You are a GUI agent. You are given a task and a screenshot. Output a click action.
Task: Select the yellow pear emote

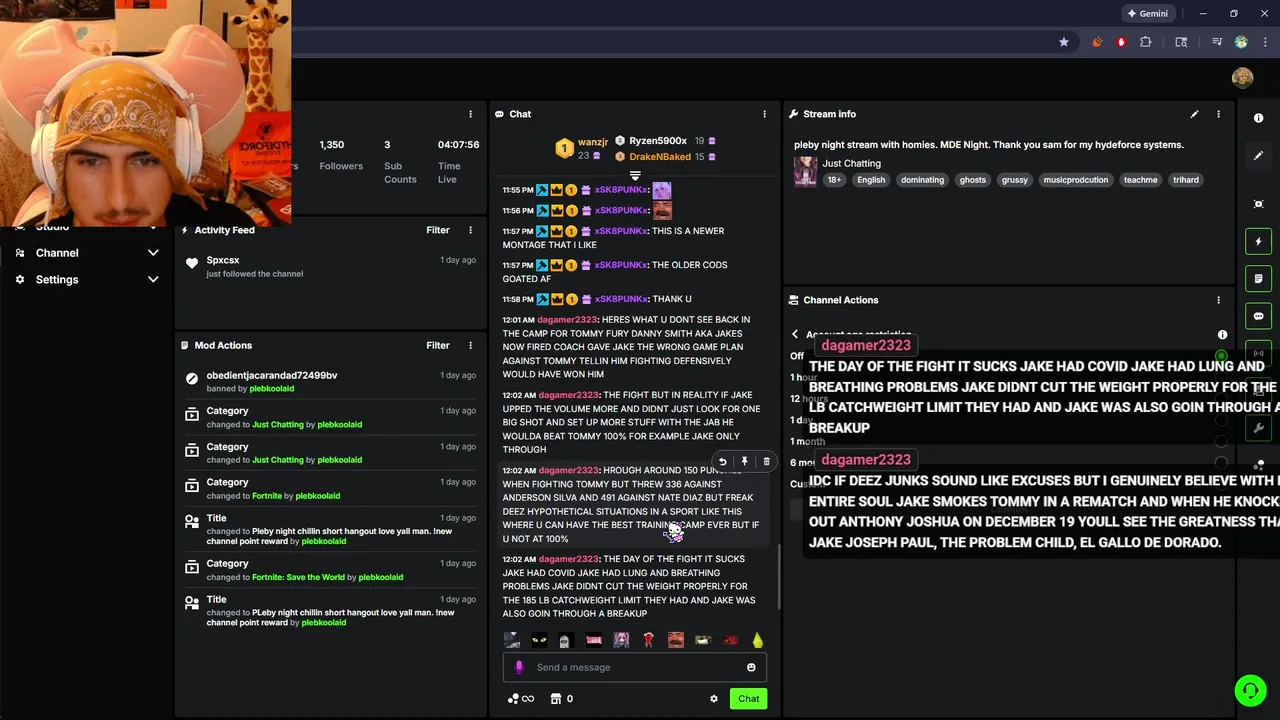click(757, 640)
